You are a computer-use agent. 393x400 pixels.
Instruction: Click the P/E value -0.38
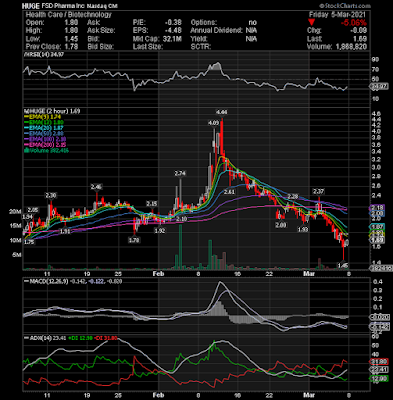point(173,22)
